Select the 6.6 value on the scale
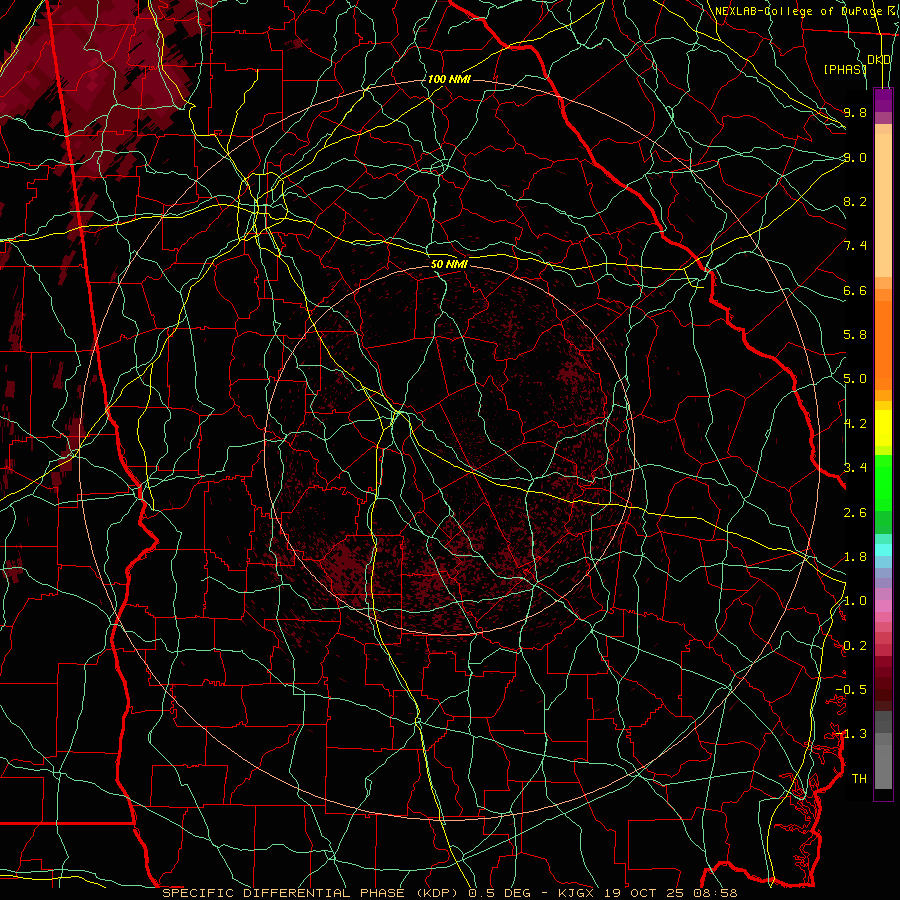The height and width of the screenshot is (900, 900). pos(855,290)
